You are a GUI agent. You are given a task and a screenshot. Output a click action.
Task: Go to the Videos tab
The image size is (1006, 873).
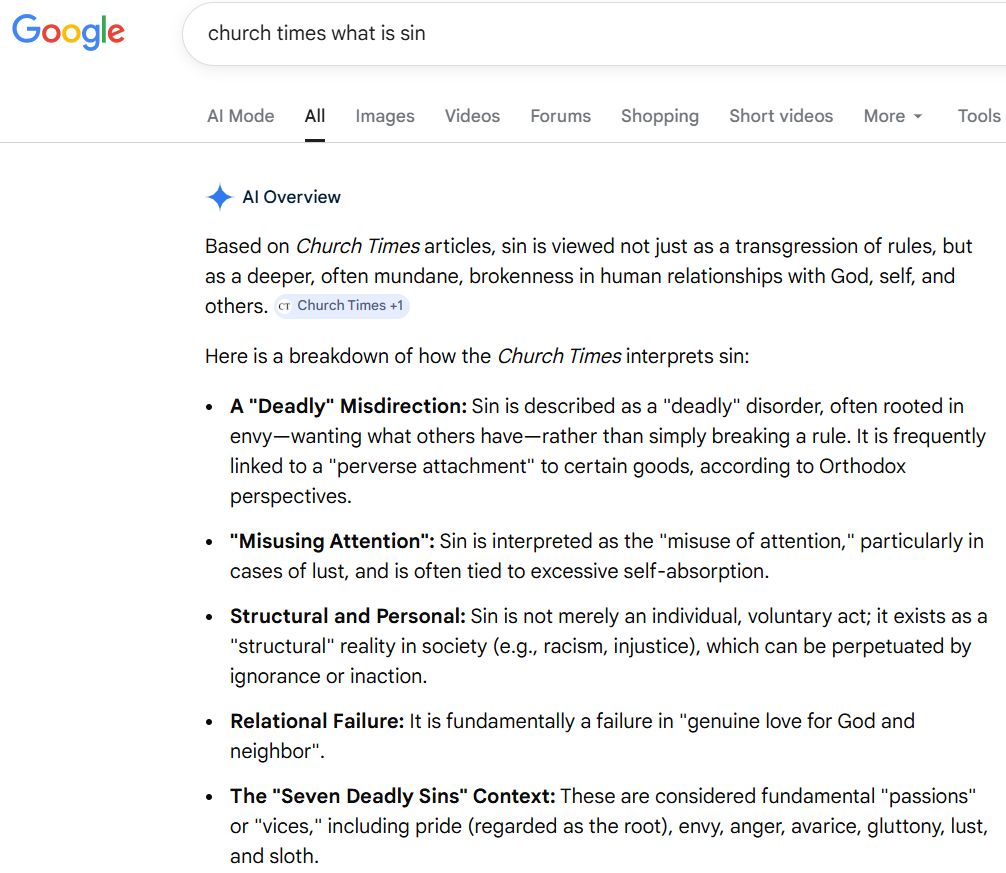pyautogui.click(x=472, y=116)
